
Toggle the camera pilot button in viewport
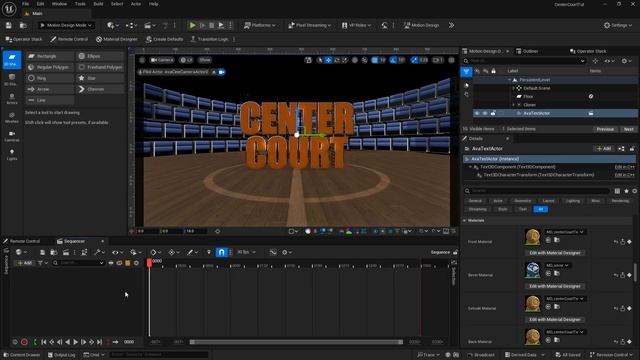click(x=222, y=72)
